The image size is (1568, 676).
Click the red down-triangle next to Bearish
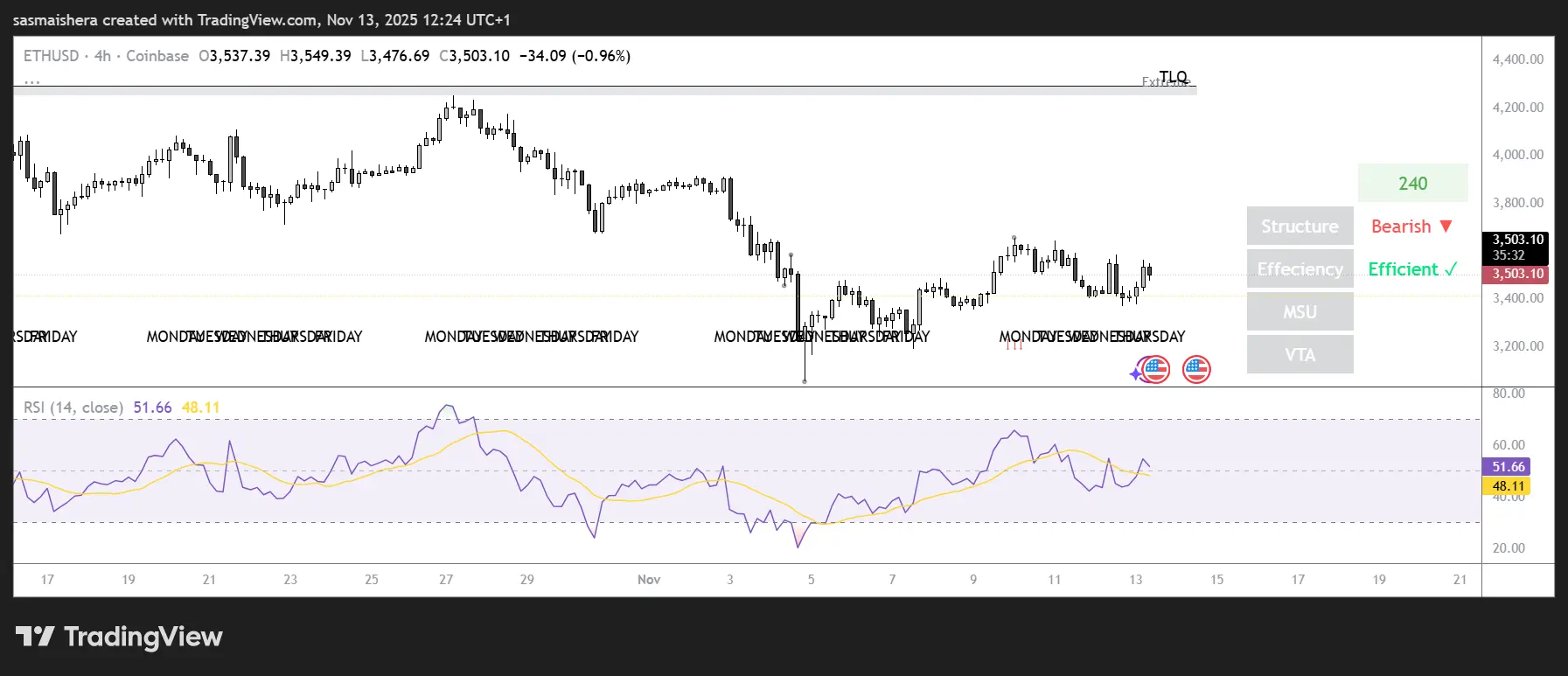[1446, 226]
